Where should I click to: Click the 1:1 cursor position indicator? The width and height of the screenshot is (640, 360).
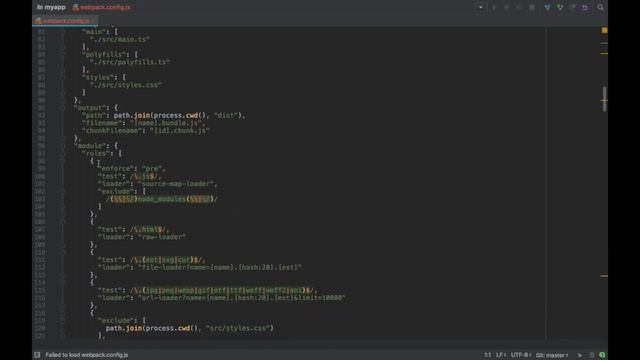487,355
